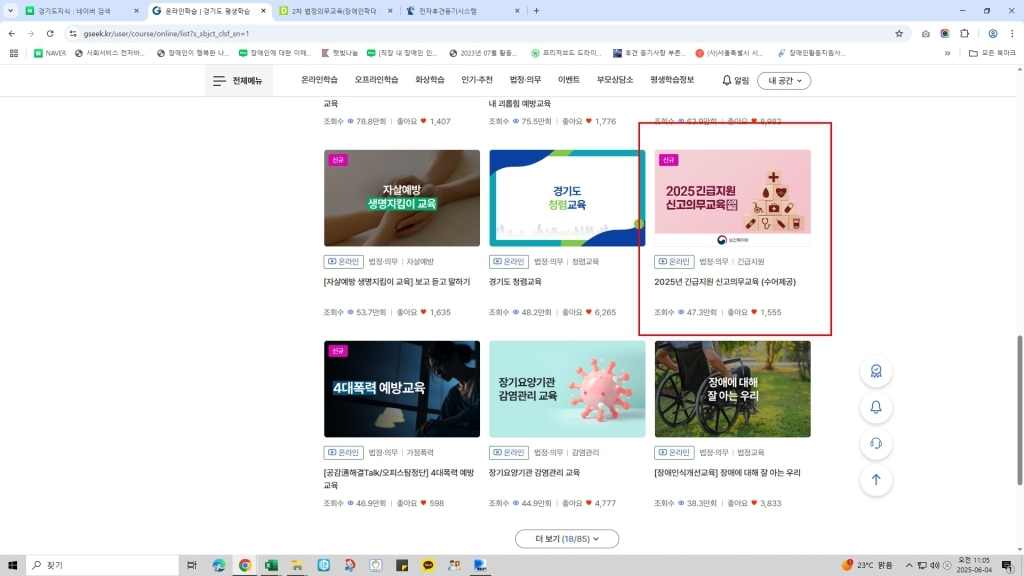Click the headset support floating button
Image resolution: width=1024 pixels, height=576 pixels.
click(x=876, y=443)
